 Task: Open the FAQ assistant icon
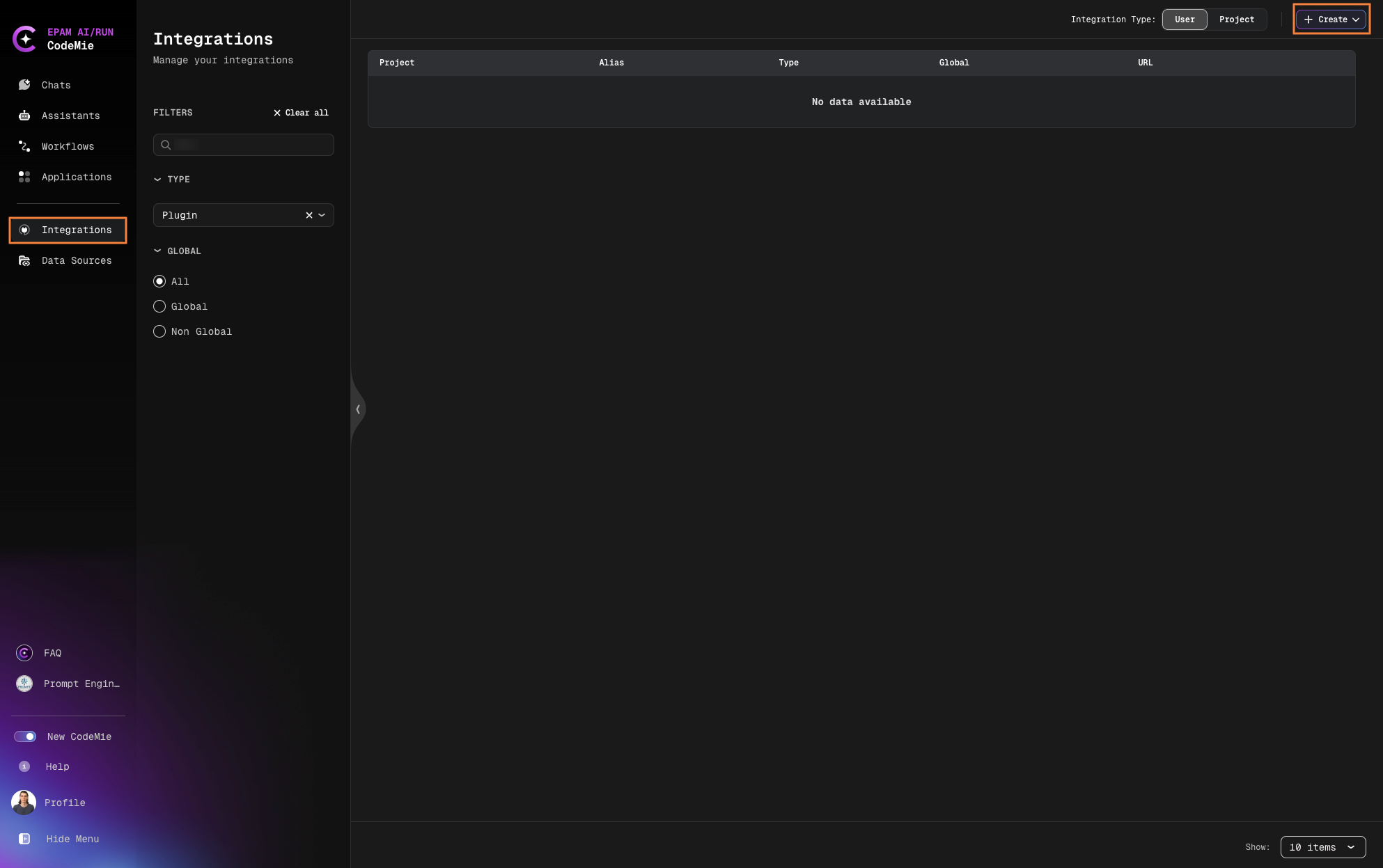[24, 653]
